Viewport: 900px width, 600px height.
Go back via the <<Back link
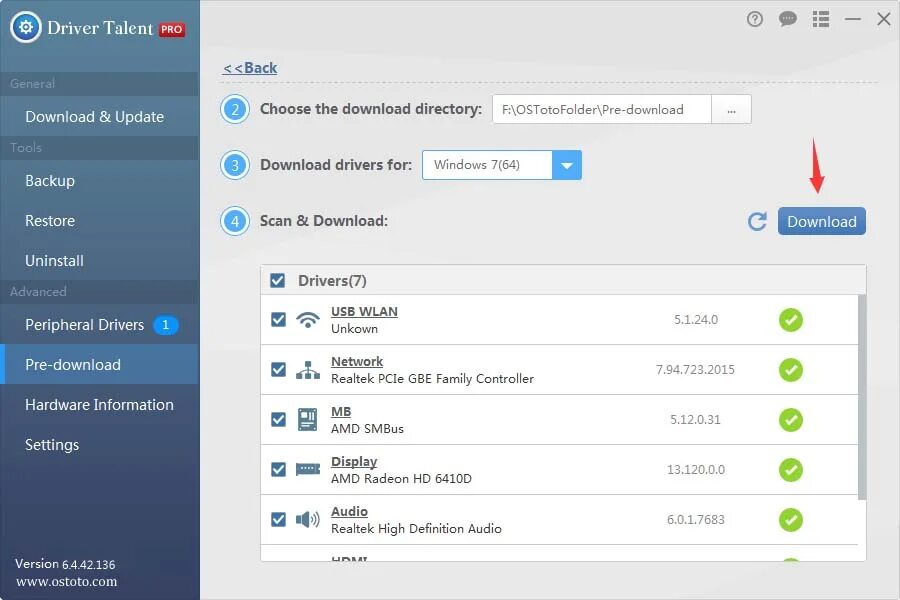[250, 68]
